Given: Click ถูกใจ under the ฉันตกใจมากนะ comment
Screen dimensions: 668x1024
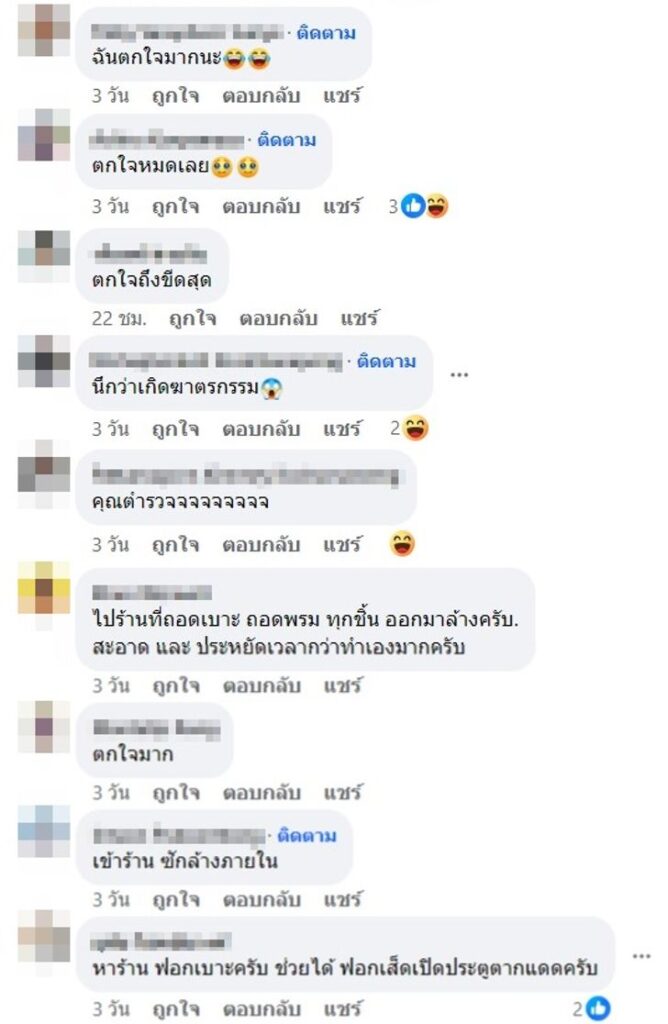Looking at the screenshot, I should point(176,96).
